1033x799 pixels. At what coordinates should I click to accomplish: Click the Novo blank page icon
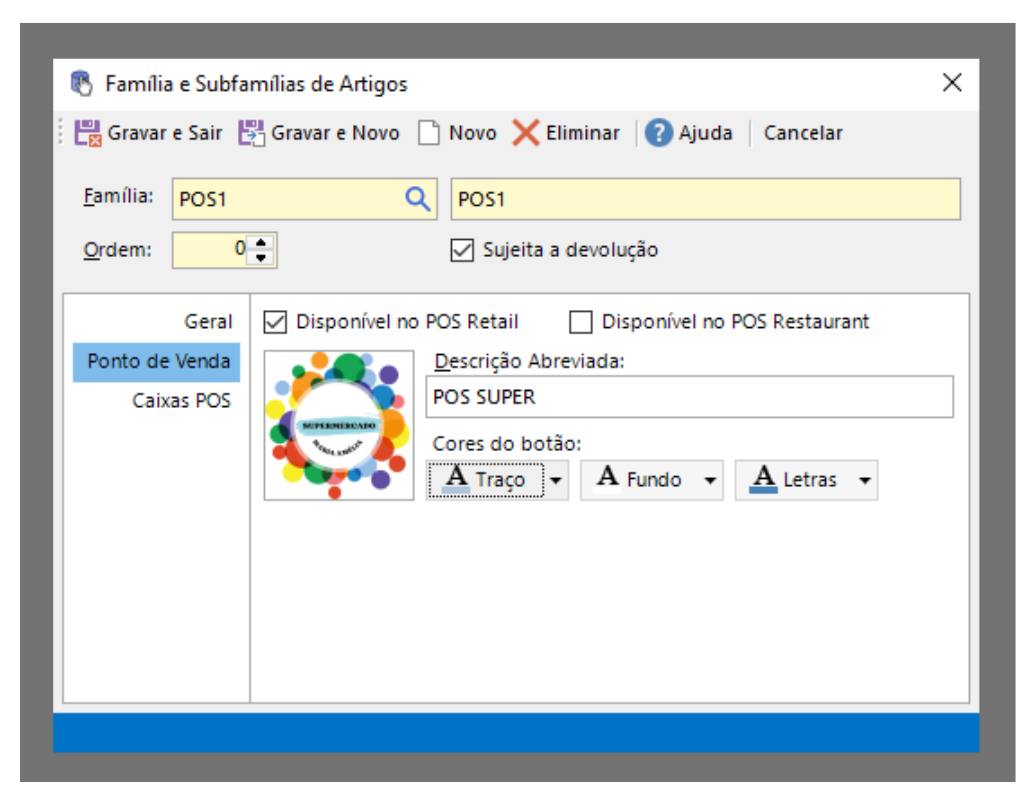click(x=429, y=133)
